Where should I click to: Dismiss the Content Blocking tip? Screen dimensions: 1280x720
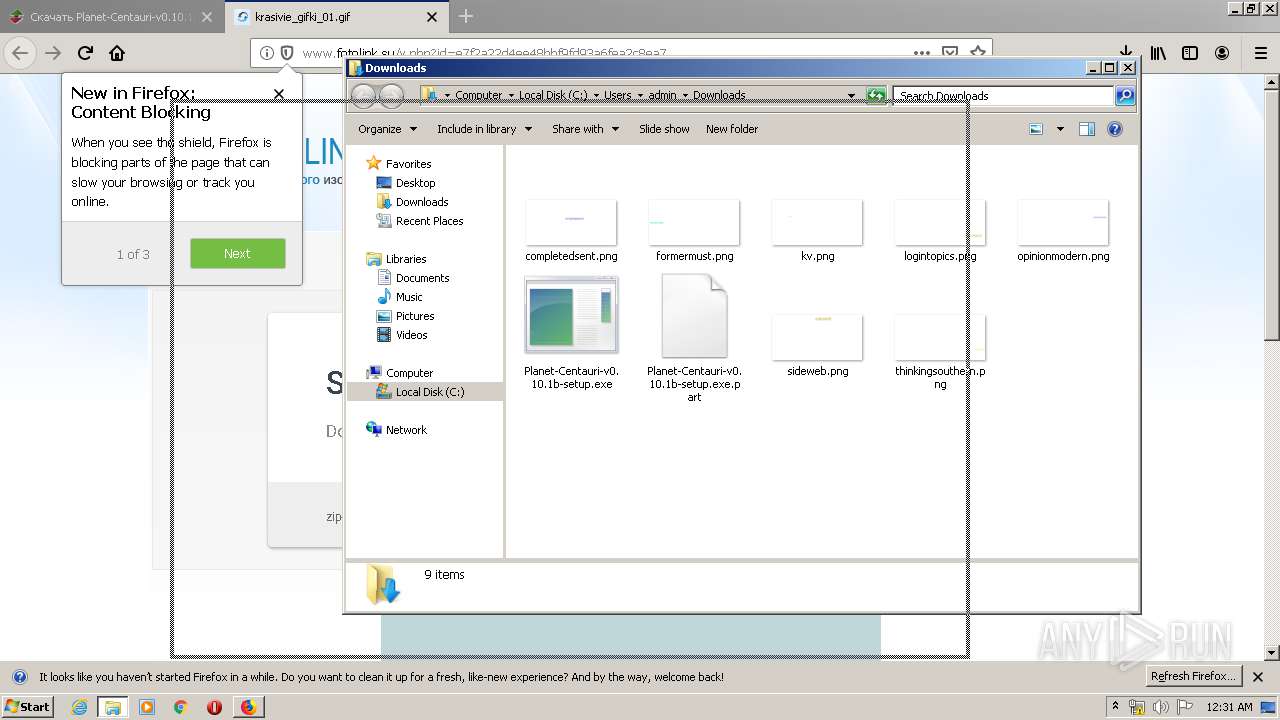279,94
